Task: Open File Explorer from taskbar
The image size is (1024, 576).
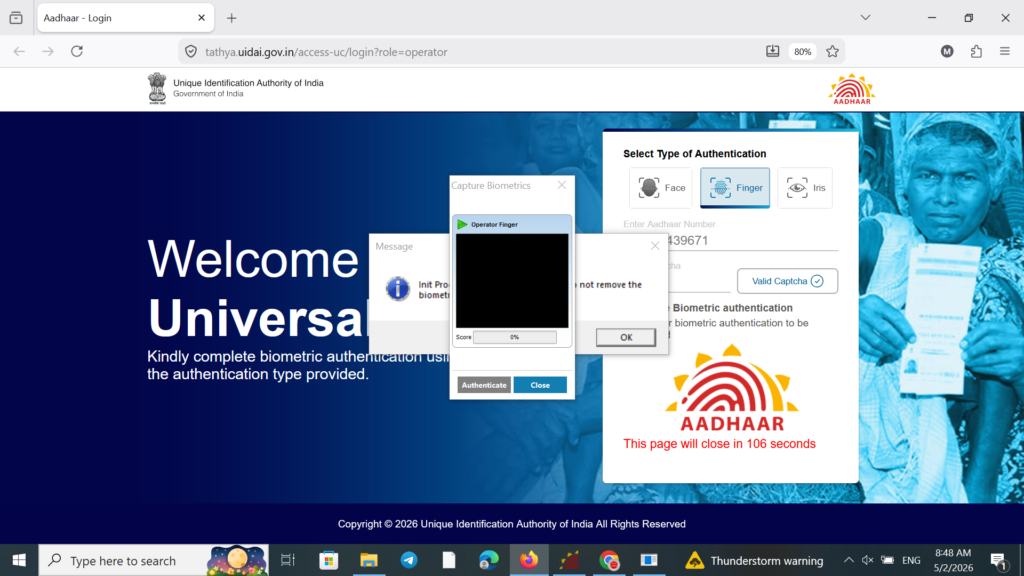Action: pos(369,560)
